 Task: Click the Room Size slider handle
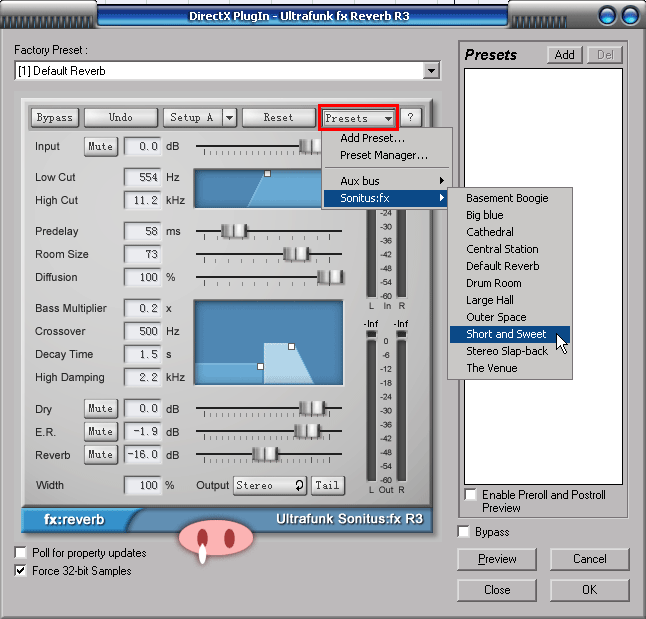point(296,254)
